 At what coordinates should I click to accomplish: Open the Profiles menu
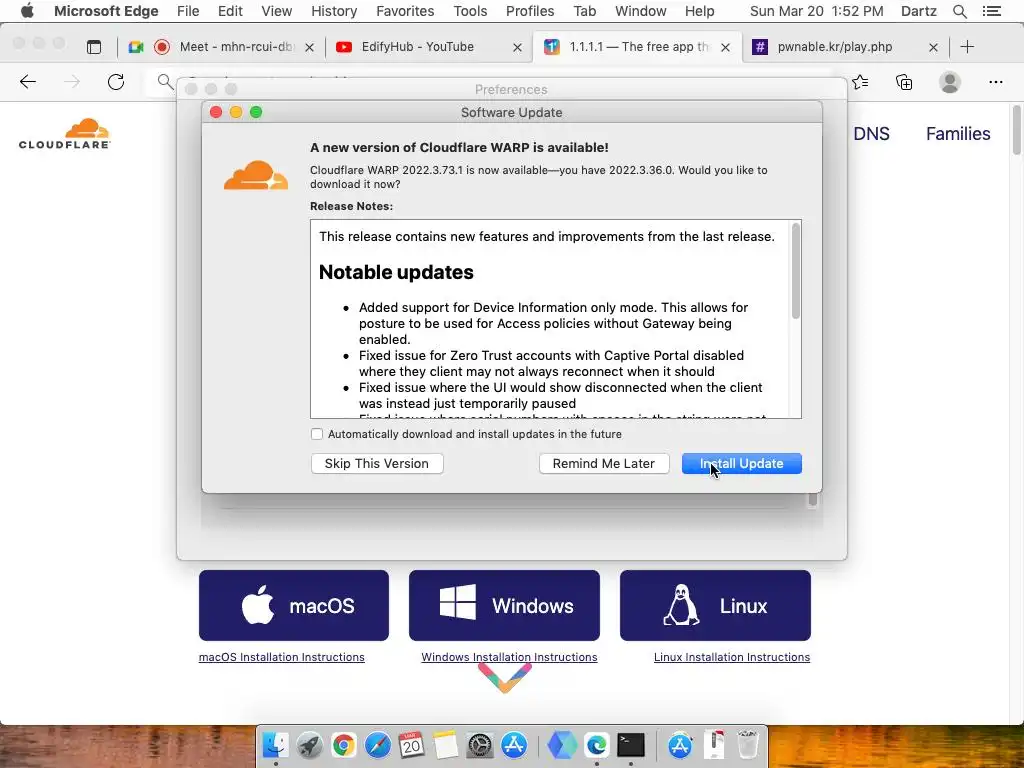click(x=530, y=11)
